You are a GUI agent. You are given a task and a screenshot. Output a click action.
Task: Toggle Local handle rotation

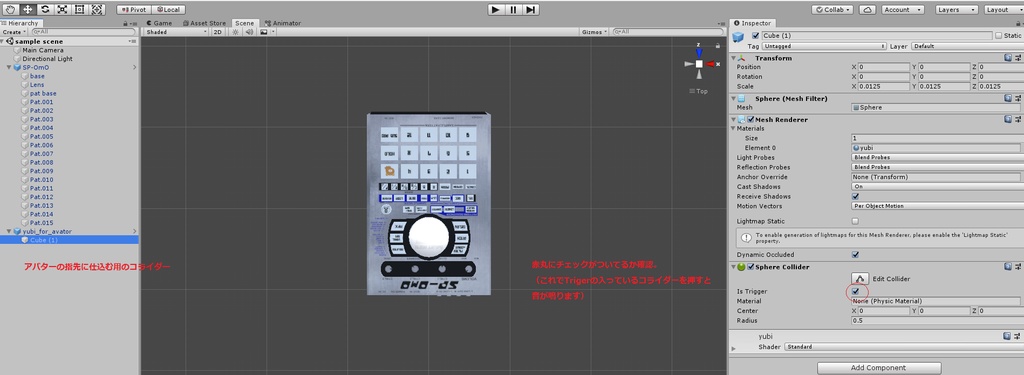click(168, 10)
